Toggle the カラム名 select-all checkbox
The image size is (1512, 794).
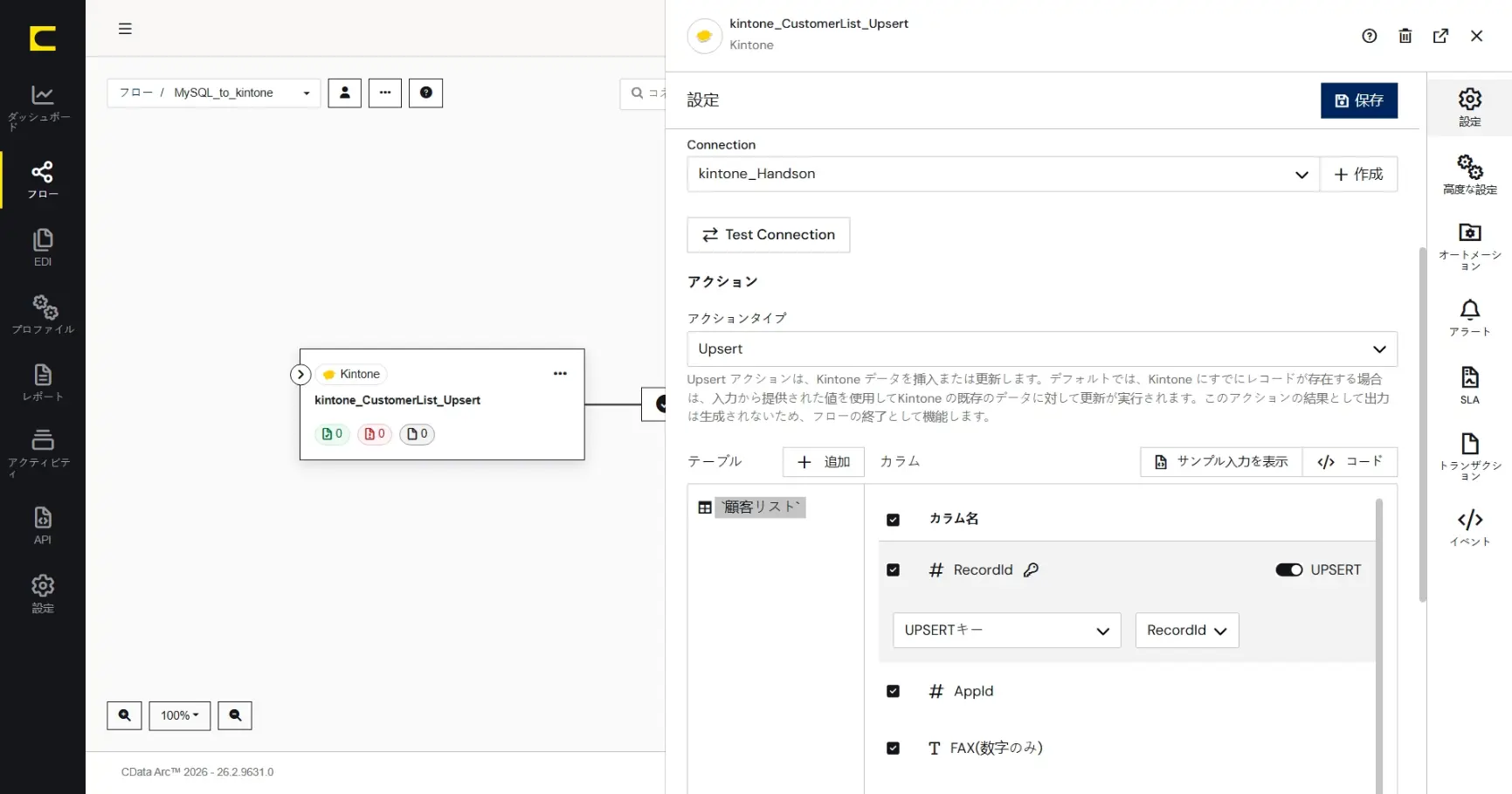pyautogui.click(x=893, y=520)
